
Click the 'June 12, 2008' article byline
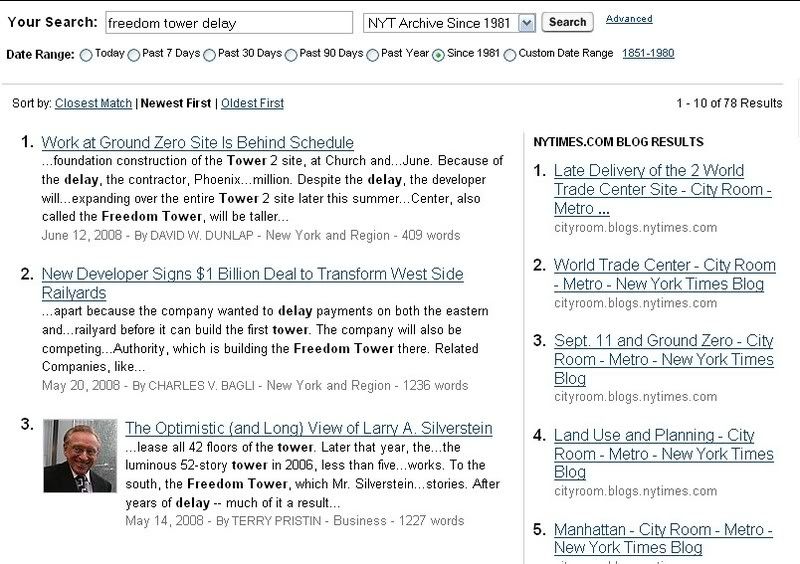pos(251,235)
